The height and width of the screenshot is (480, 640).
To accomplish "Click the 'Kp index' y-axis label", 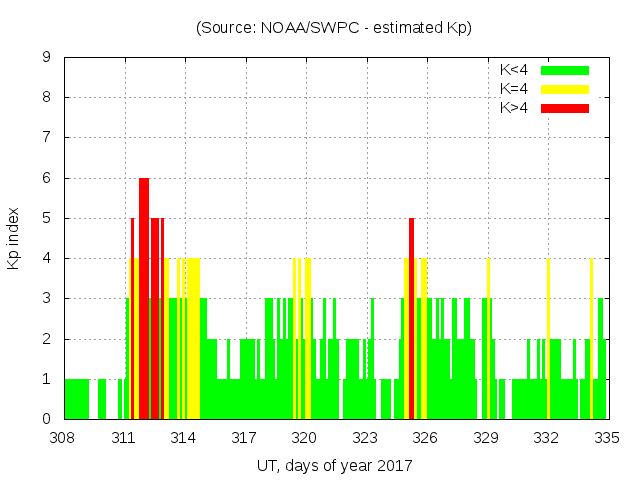I will (x=14, y=238).
